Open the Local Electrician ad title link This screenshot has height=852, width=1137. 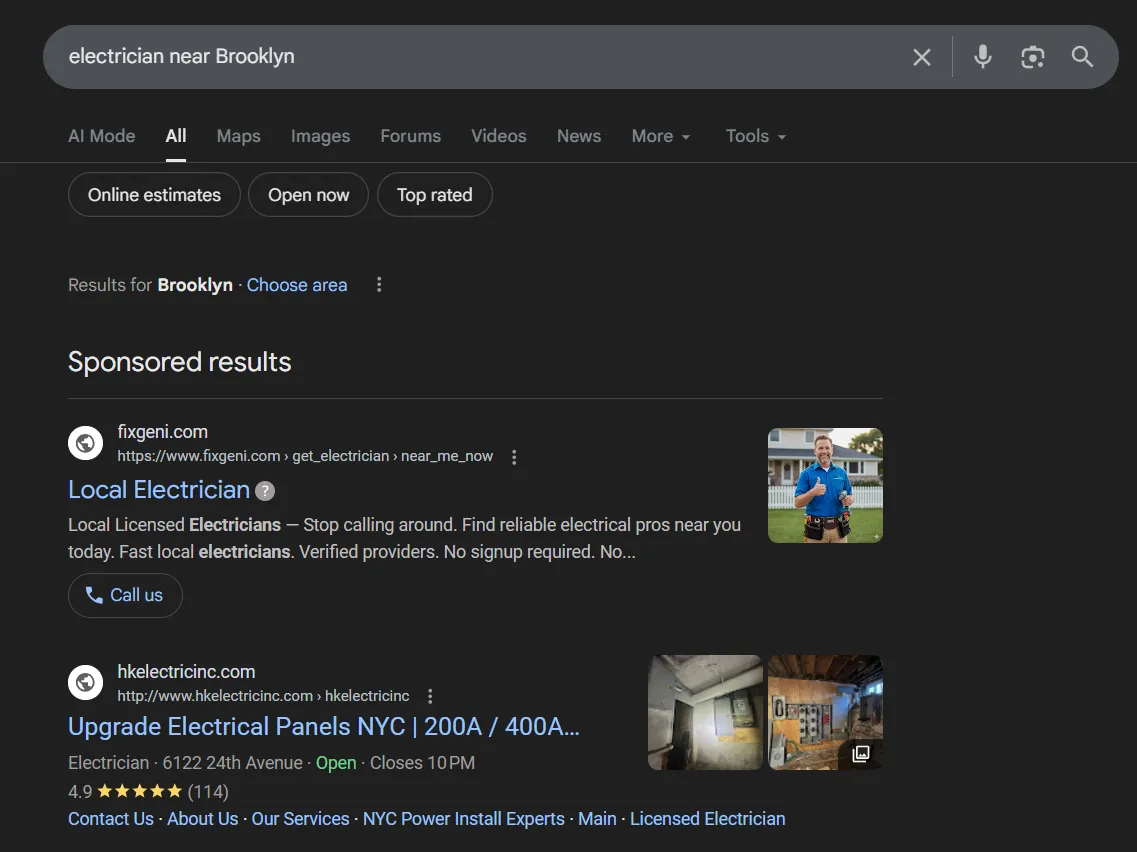click(159, 490)
